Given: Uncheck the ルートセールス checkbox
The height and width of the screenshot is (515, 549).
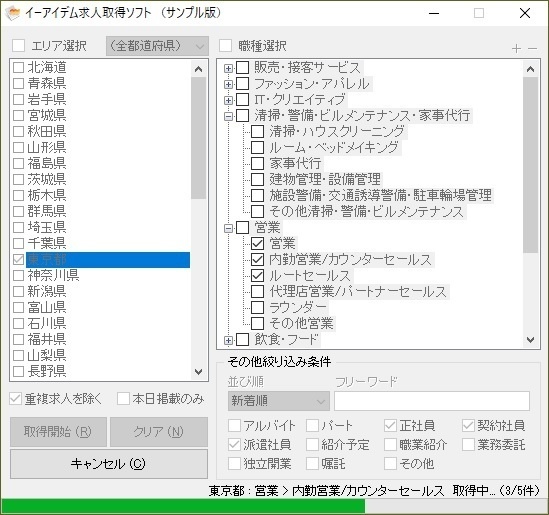Looking at the screenshot, I should tap(258, 276).
